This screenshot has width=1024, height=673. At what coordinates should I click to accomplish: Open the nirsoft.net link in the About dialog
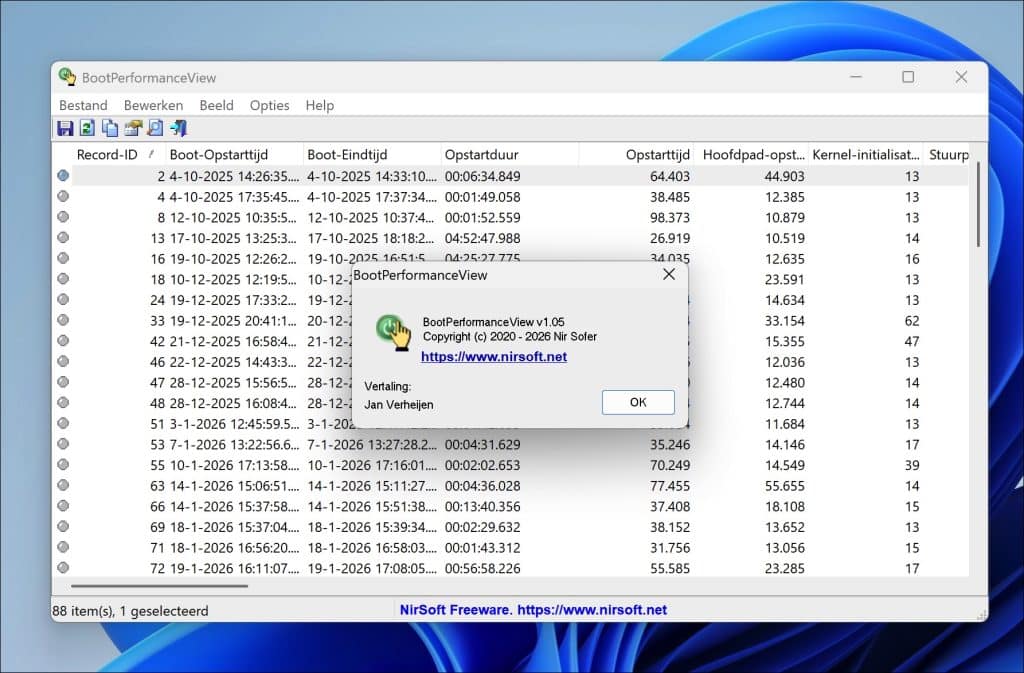pyautogui.click(x=494, y=356)
